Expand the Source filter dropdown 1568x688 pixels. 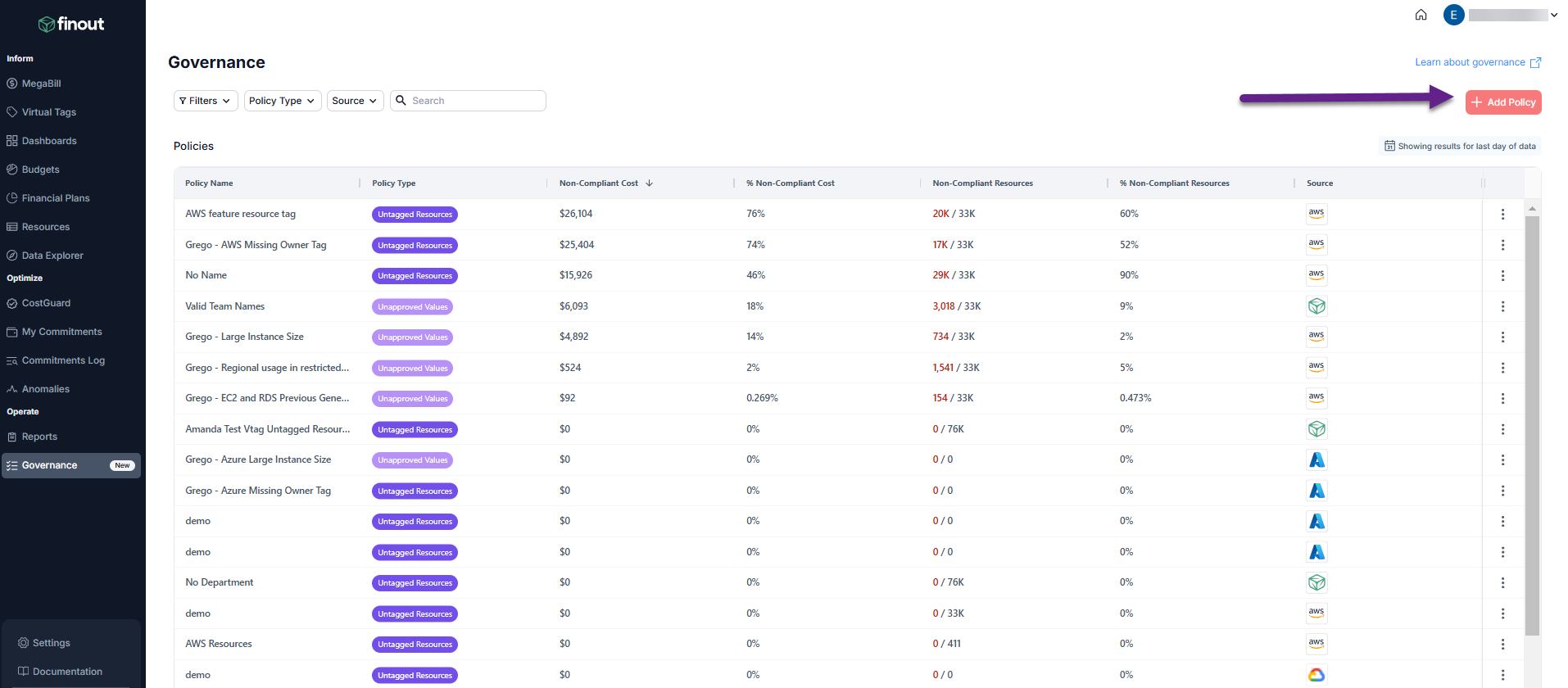pos(355,101)
